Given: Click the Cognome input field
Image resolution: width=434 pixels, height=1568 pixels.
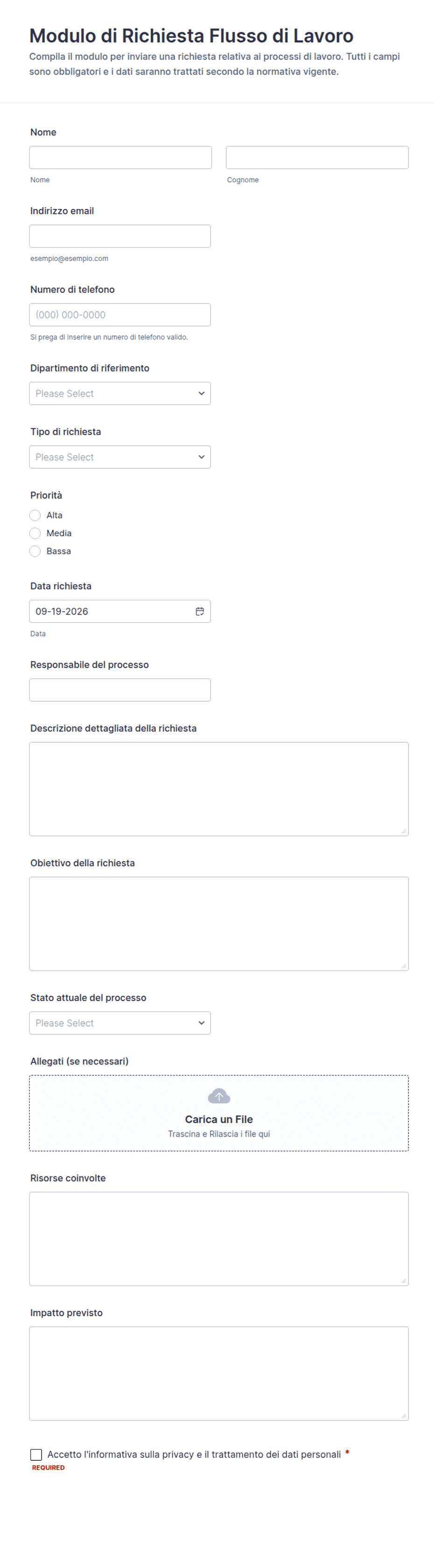Looking at the screenshot, I should tap(317, 157).
